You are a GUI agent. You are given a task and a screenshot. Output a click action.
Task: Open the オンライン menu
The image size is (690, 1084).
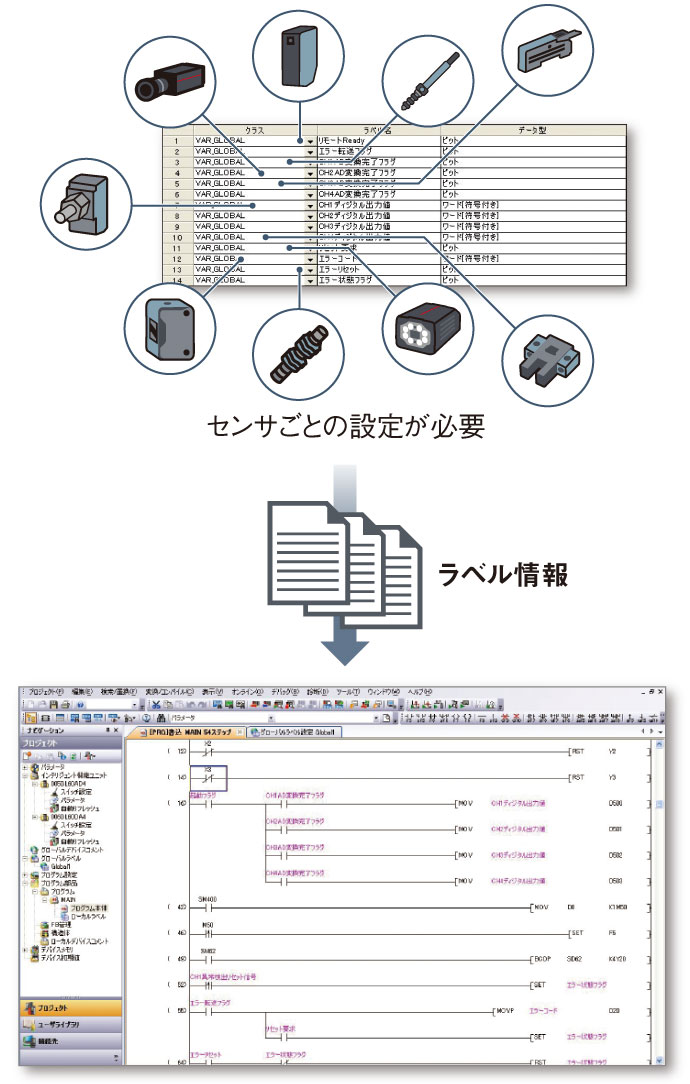pos(247,691)
